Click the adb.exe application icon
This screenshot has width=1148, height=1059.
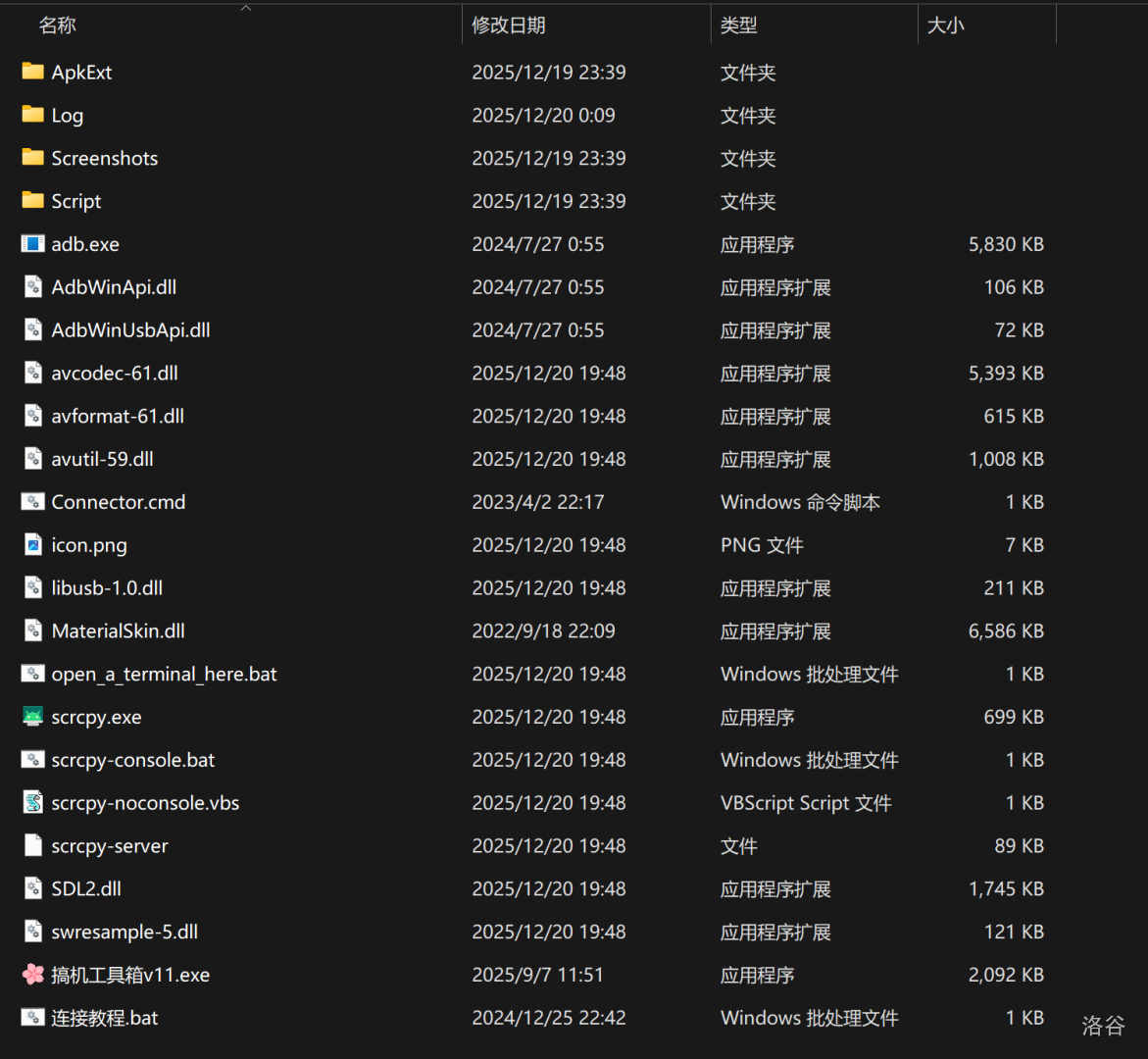pos(33,244)
